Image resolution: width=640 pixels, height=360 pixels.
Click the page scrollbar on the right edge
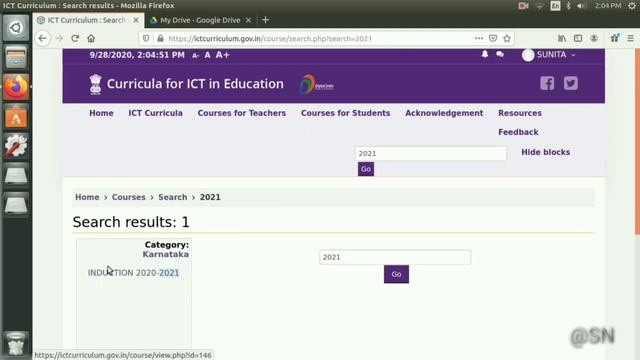[637, 142]
